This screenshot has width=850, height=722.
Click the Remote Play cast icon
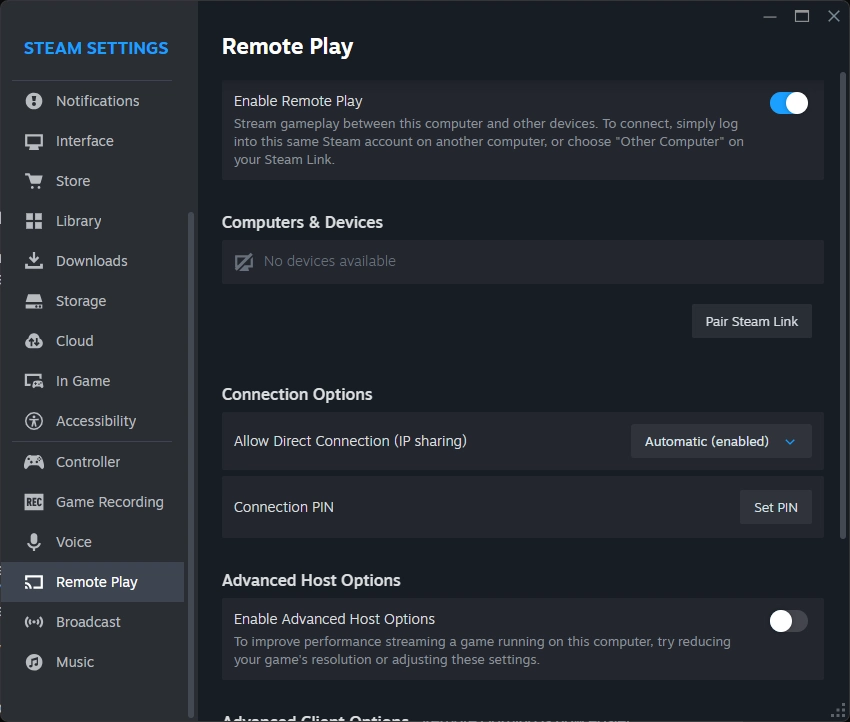[34, 582]
